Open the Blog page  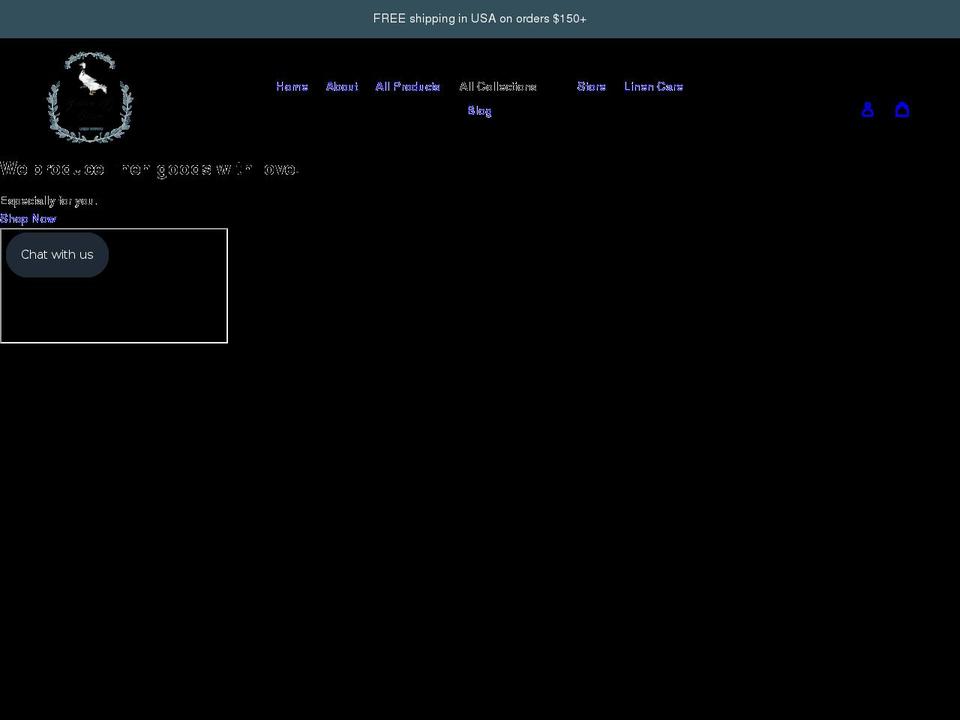(x=480, y=111)
